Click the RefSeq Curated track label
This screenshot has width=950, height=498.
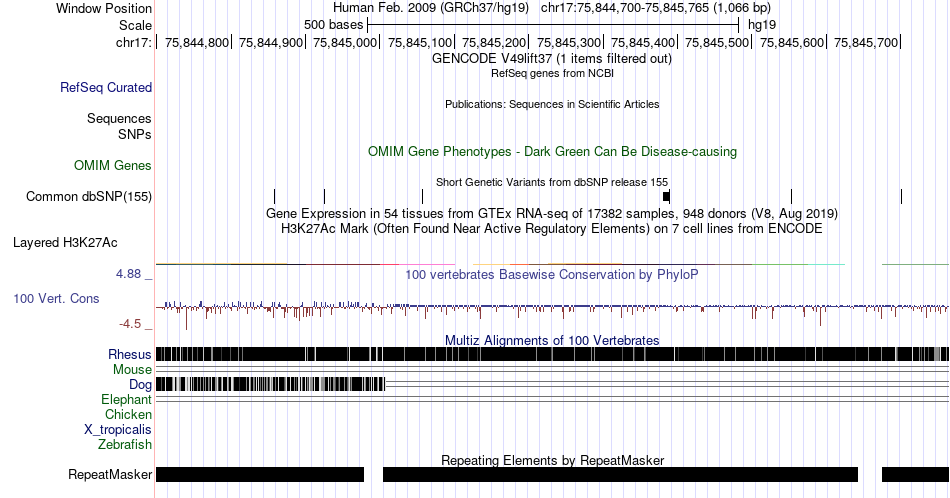(x=105, y=88)
